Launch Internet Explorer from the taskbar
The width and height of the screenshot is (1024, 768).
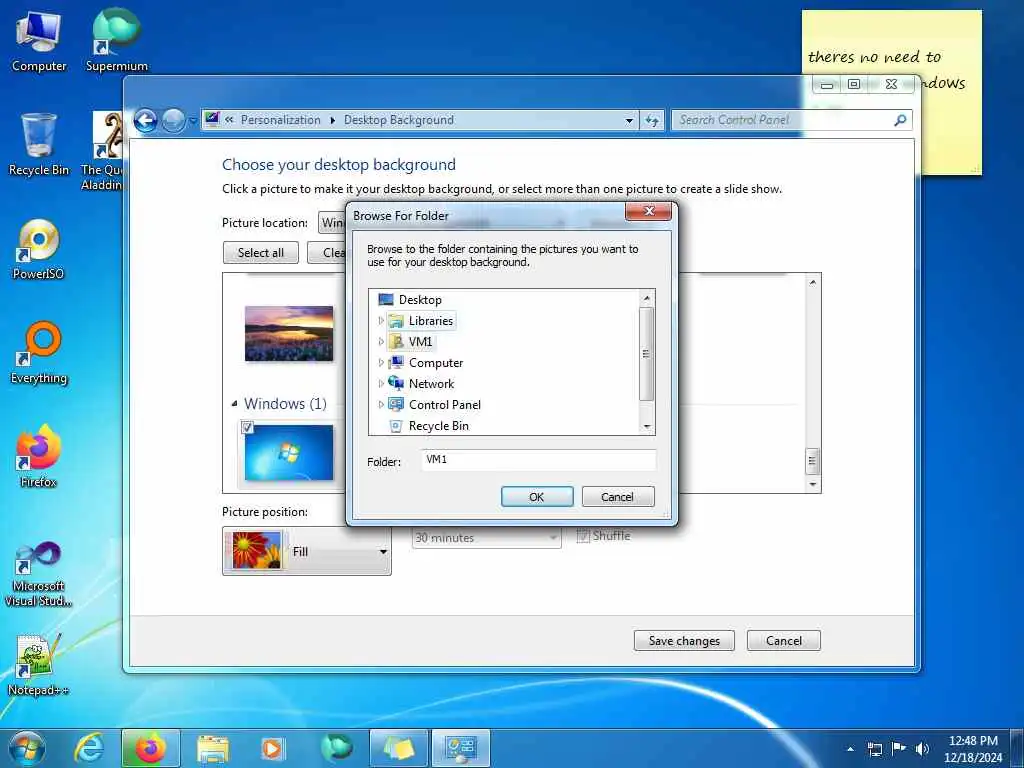89,748
